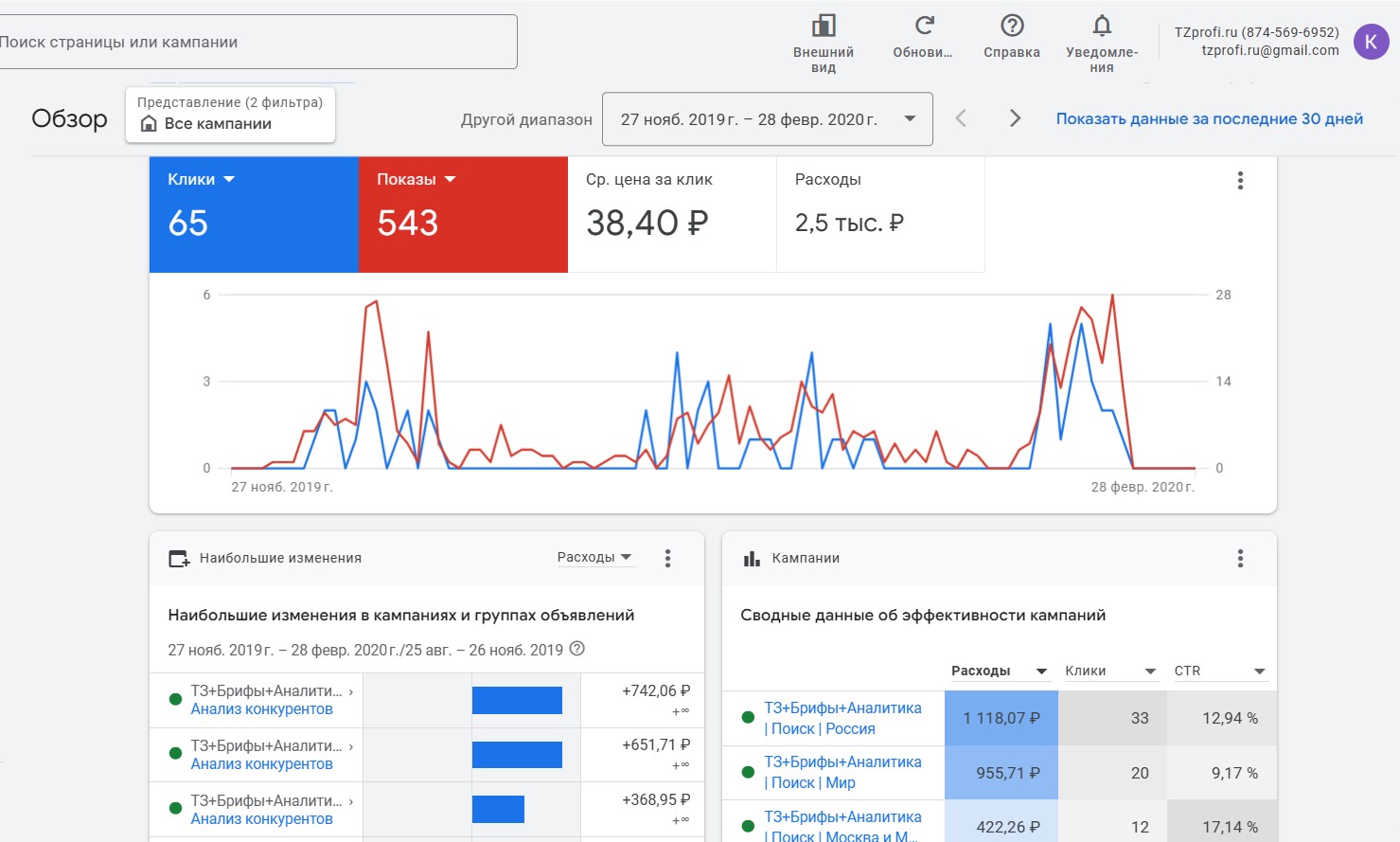Open Клики column dropdown in Кампании
The height and width of the screenshot is (842, 1400).
1111,671
